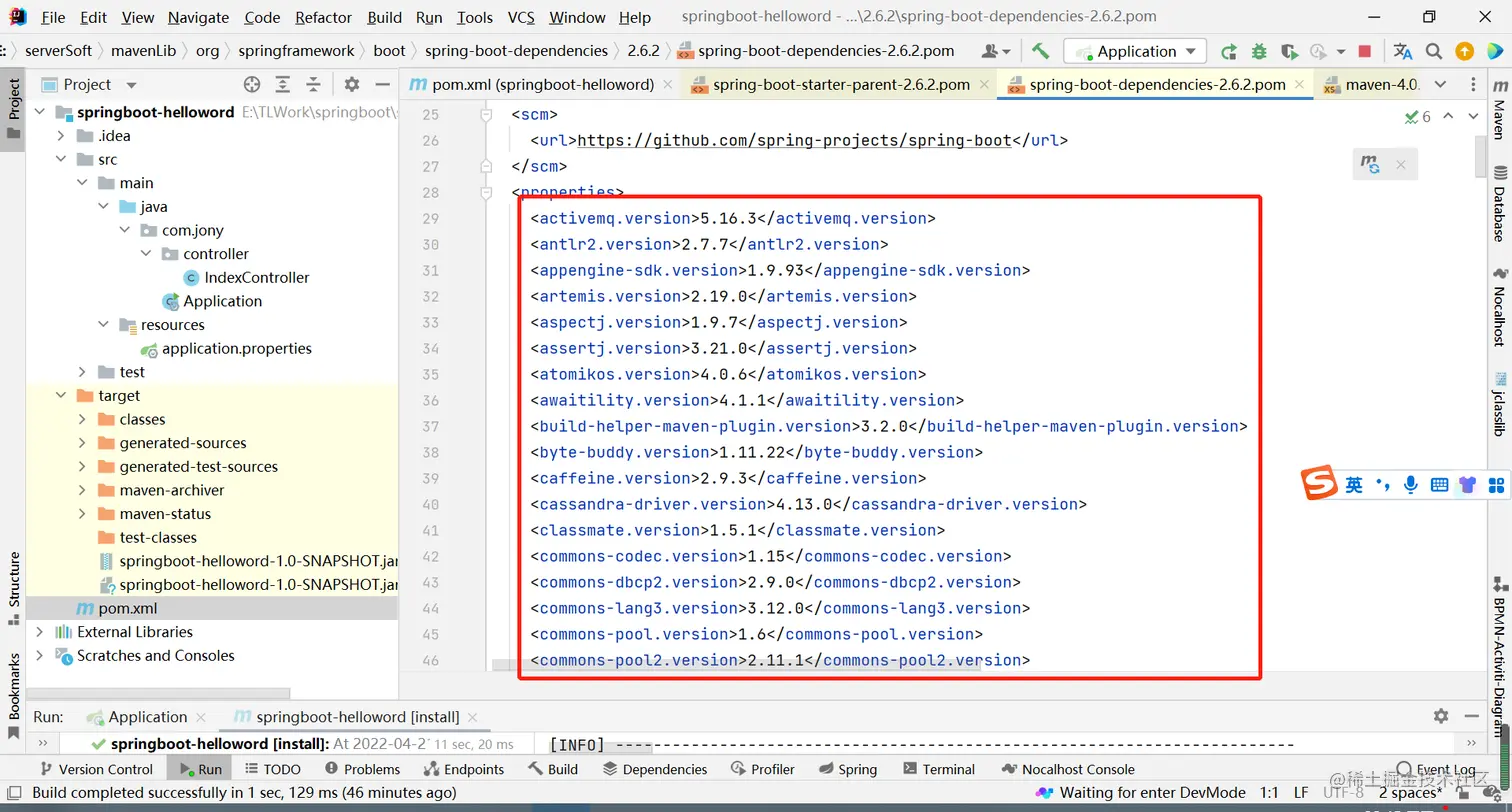Start debugging with the bug icon
Screen dimensions: 1512x812
tap(1259, 51)
